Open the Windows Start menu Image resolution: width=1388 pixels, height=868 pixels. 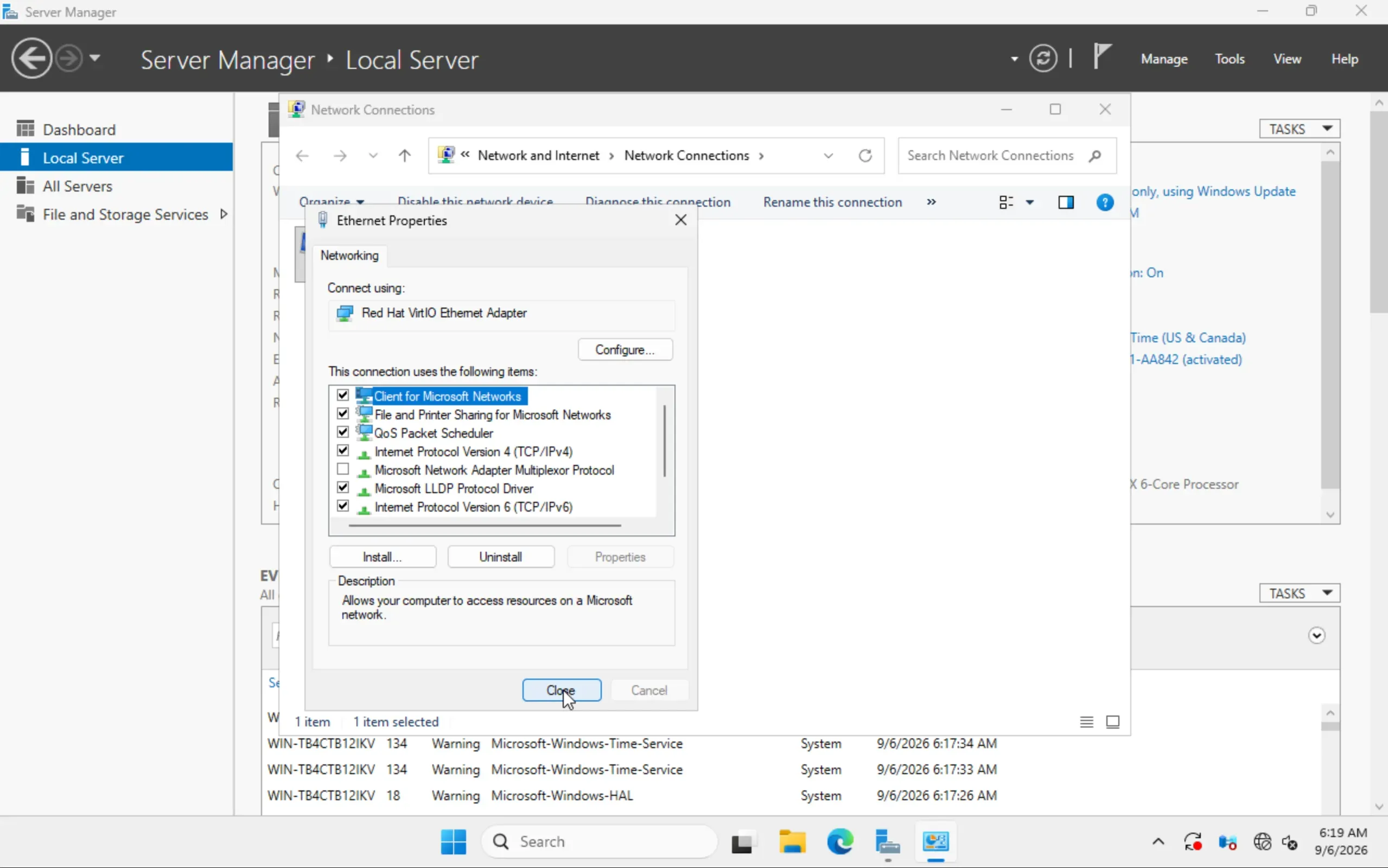454,841
